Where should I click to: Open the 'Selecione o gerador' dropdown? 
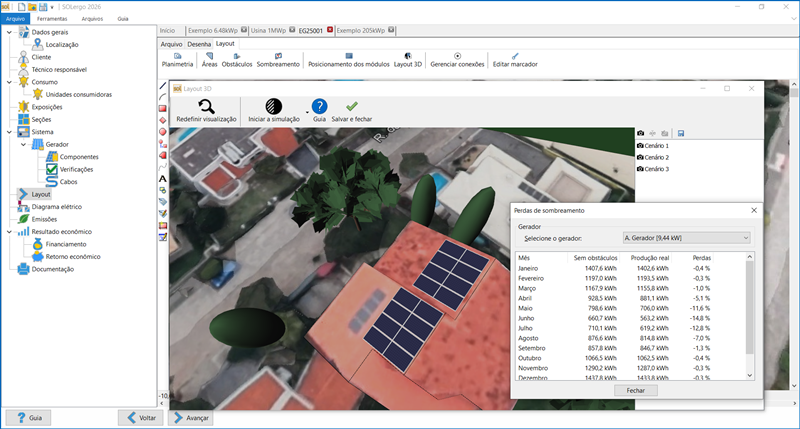685,237
